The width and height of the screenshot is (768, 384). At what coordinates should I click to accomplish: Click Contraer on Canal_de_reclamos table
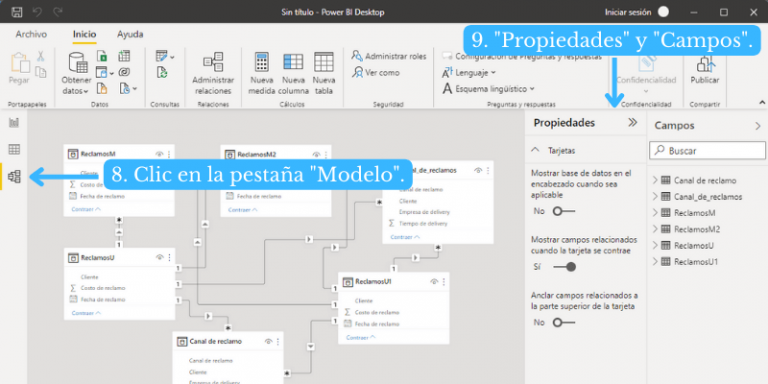pyautogui.click(x=405, y=237)
